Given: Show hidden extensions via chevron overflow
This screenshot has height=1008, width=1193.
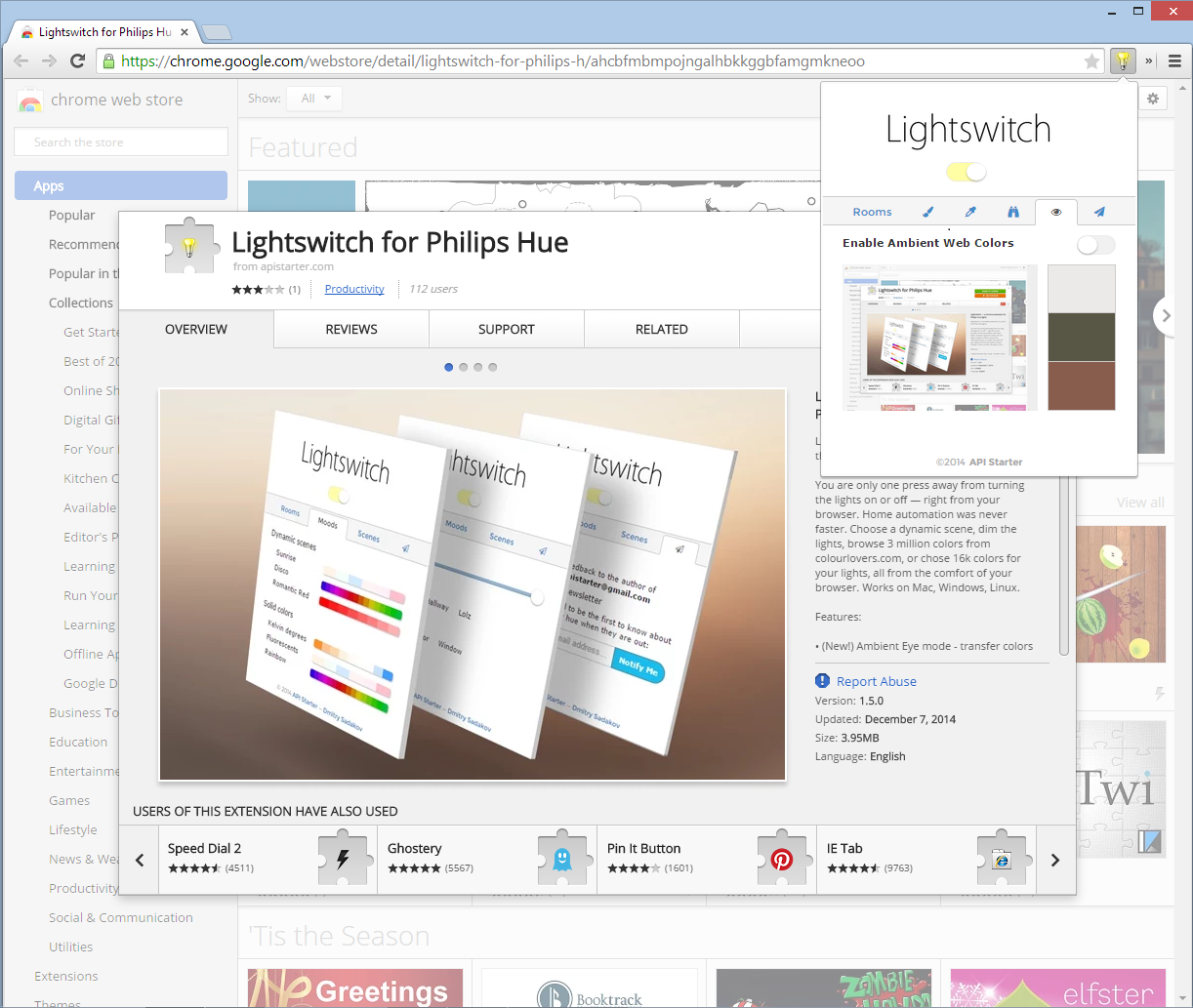Looking at the screenshot, I should click(x=1149, y=60).
